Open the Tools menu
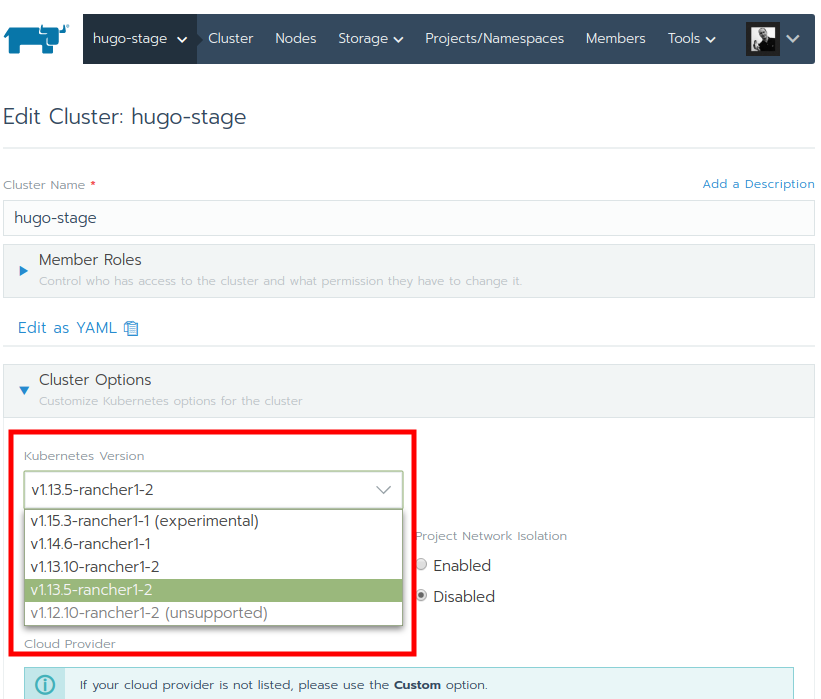 (x=691, y=39)
